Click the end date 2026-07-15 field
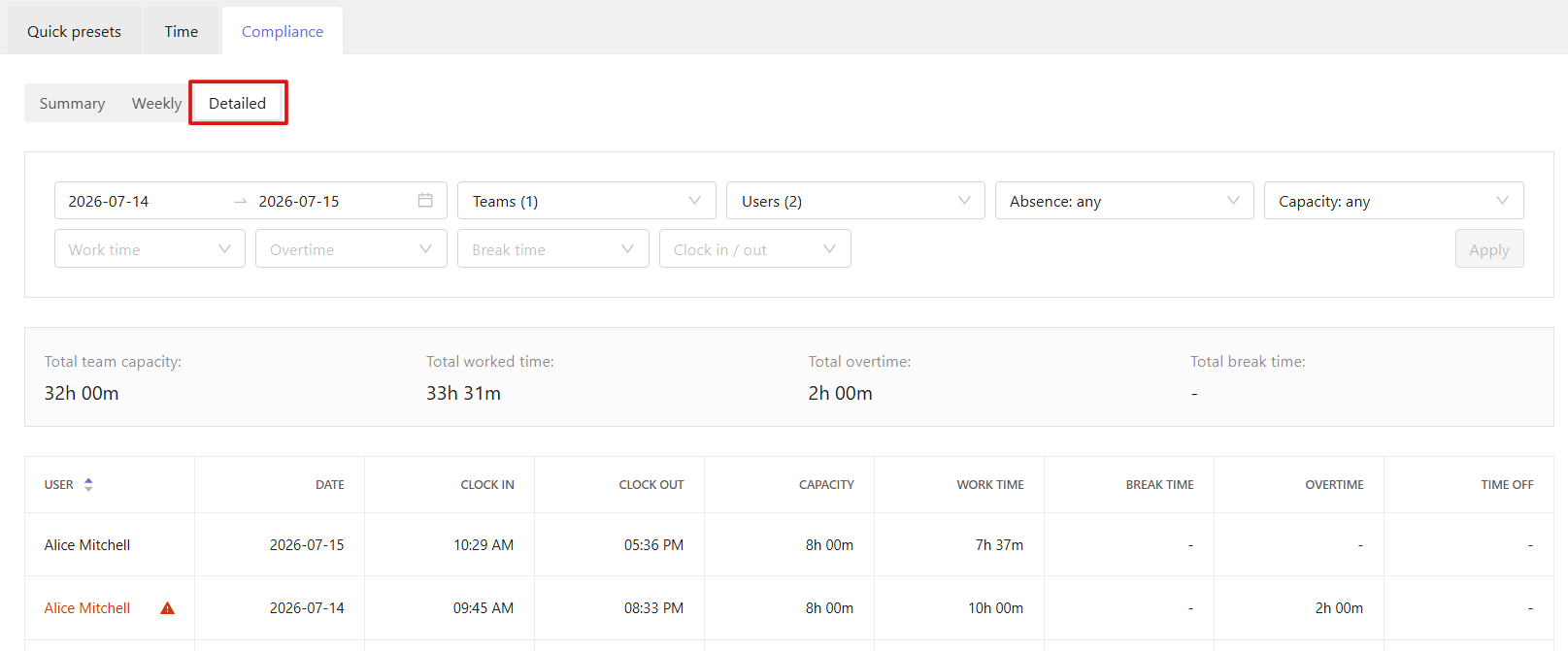 click(x=299, y=201)
